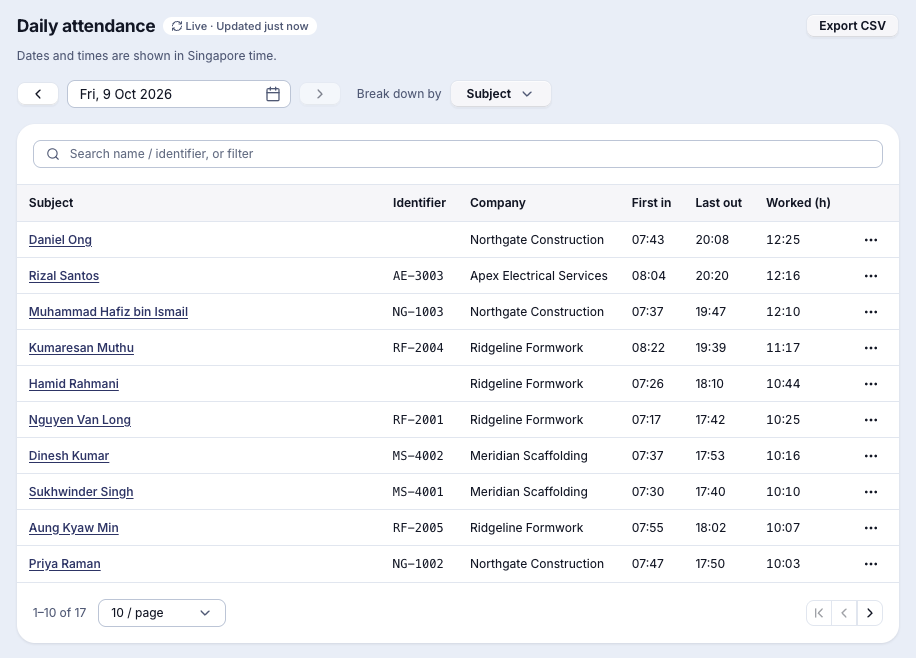
Task: Click worked hours value 10:03
Action: (x=783, y=564)
